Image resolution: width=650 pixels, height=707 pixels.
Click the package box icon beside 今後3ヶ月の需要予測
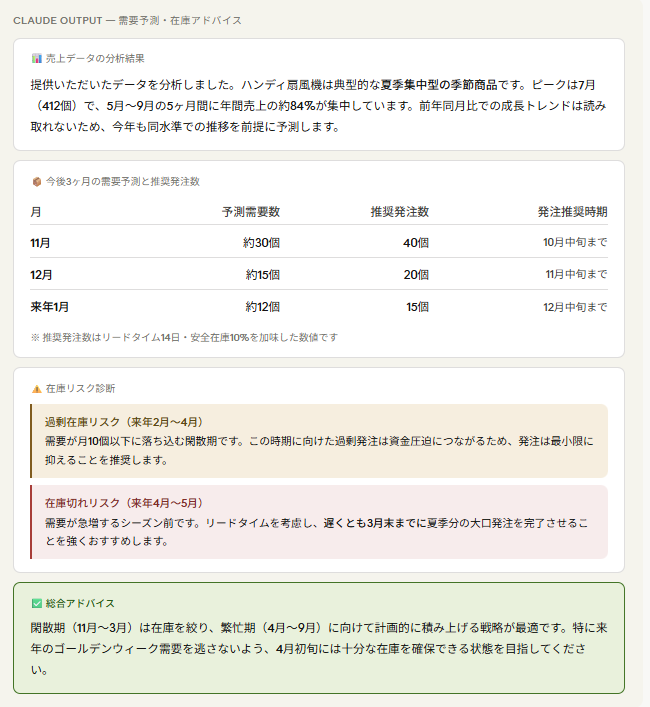point(37,181)
